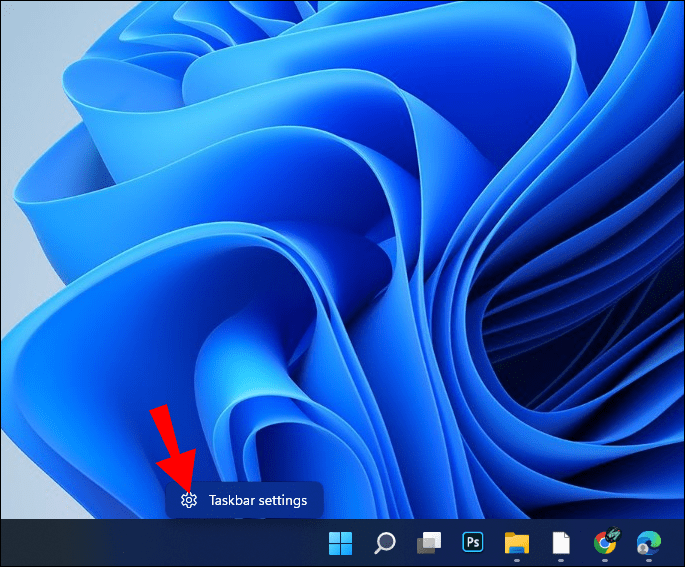The height and width of the screenshot is (567, 685).
Task: Open Microsoft Edge from the taskbar
Action: [649, 543]
